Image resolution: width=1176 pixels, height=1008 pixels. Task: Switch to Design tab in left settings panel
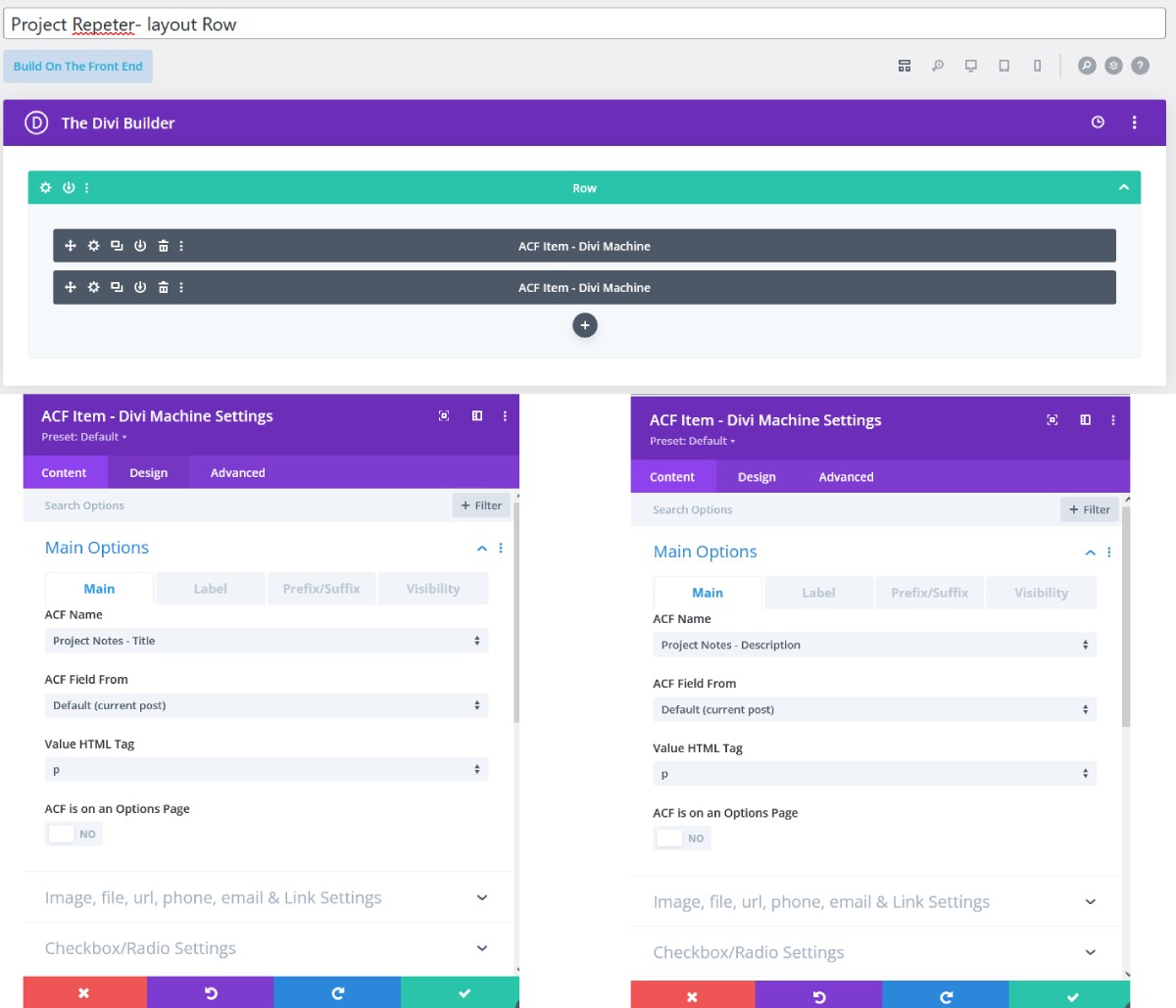[x=148, y=472]
